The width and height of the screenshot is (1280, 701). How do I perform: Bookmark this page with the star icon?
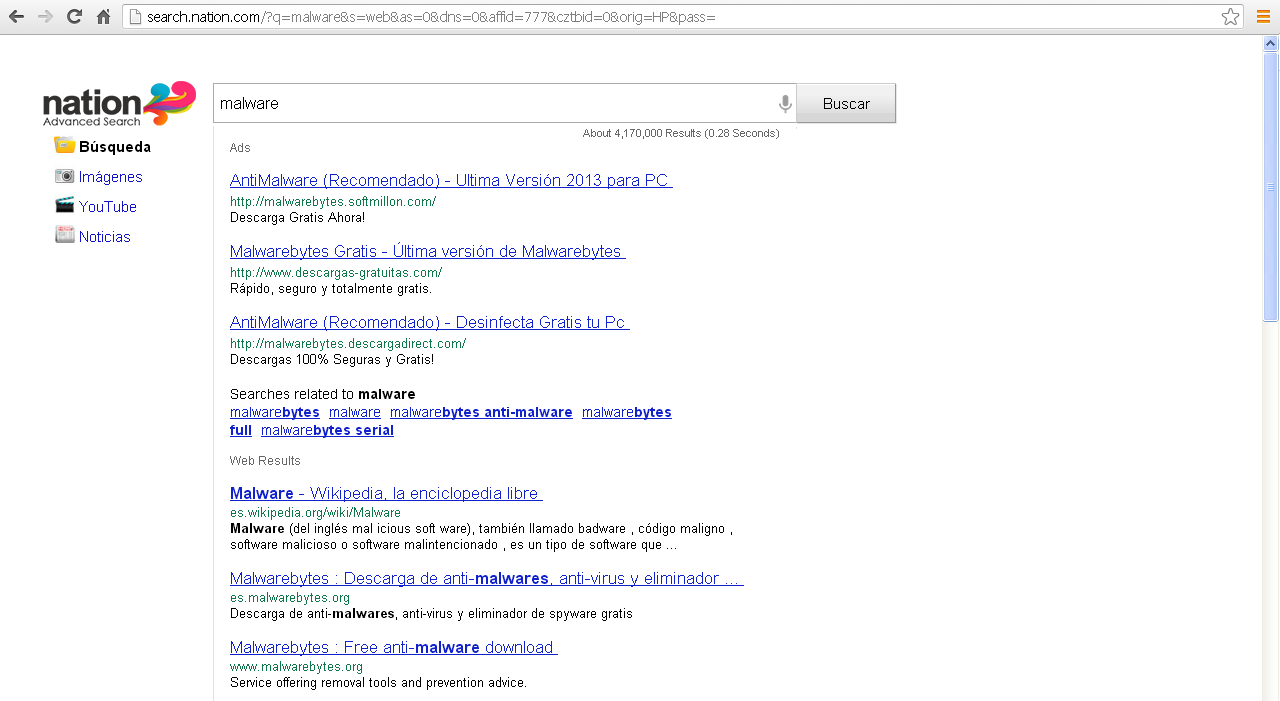pyautogui.click(x=1230, y=17)
